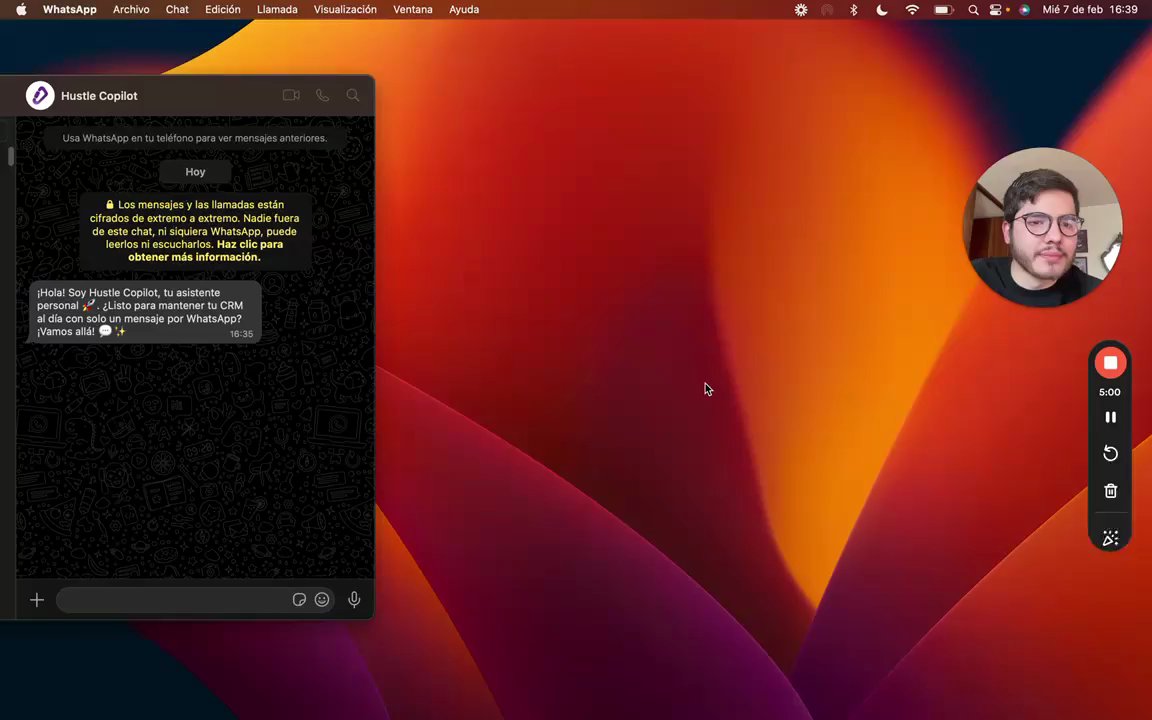Open Bluetooth status in menu bar
This screenshot has width=1152, height=720.
pos(854,10)
